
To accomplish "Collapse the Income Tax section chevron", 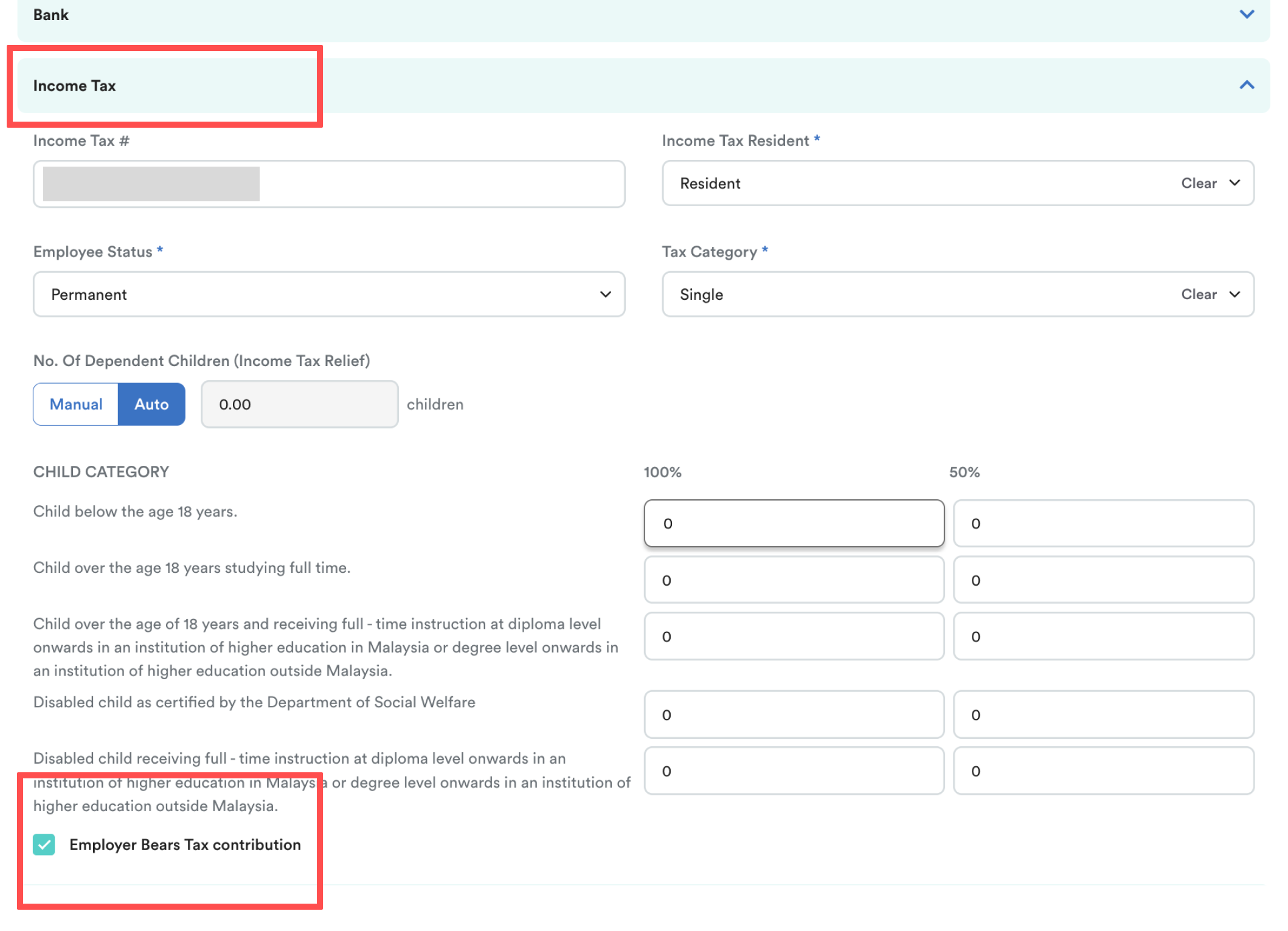I will [x=1246, y=85].
